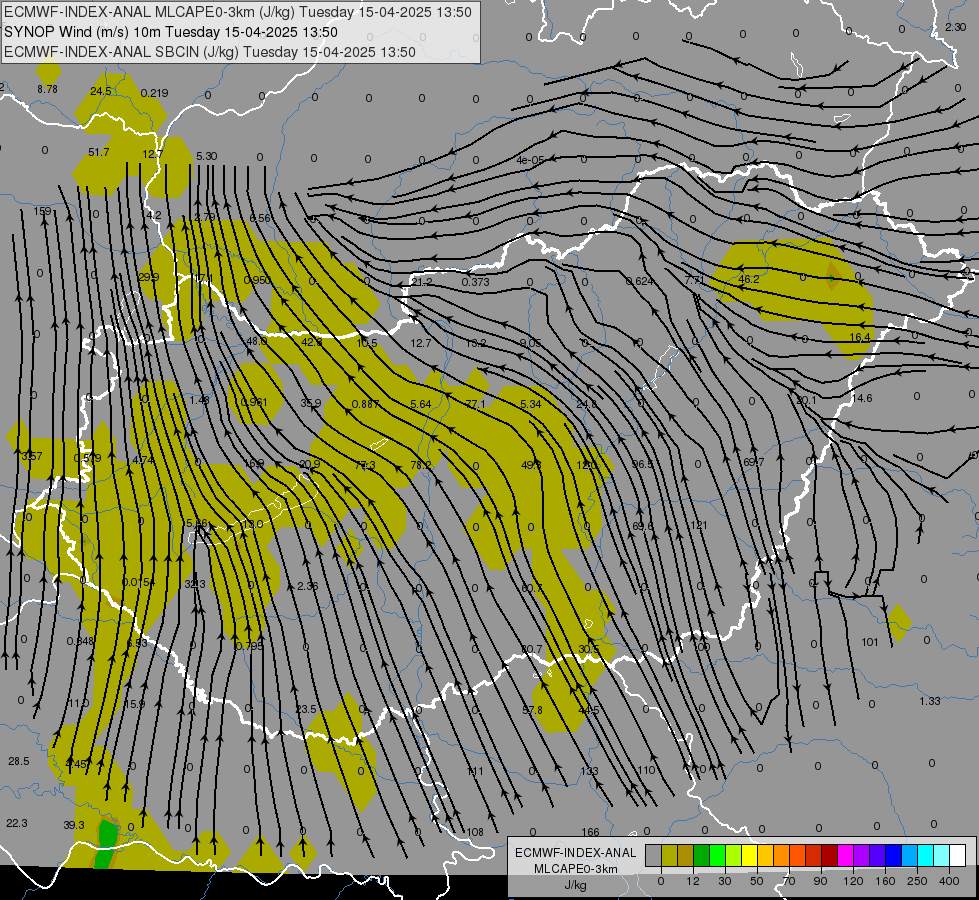Click the map value 28.5

(x=19, y=761)
